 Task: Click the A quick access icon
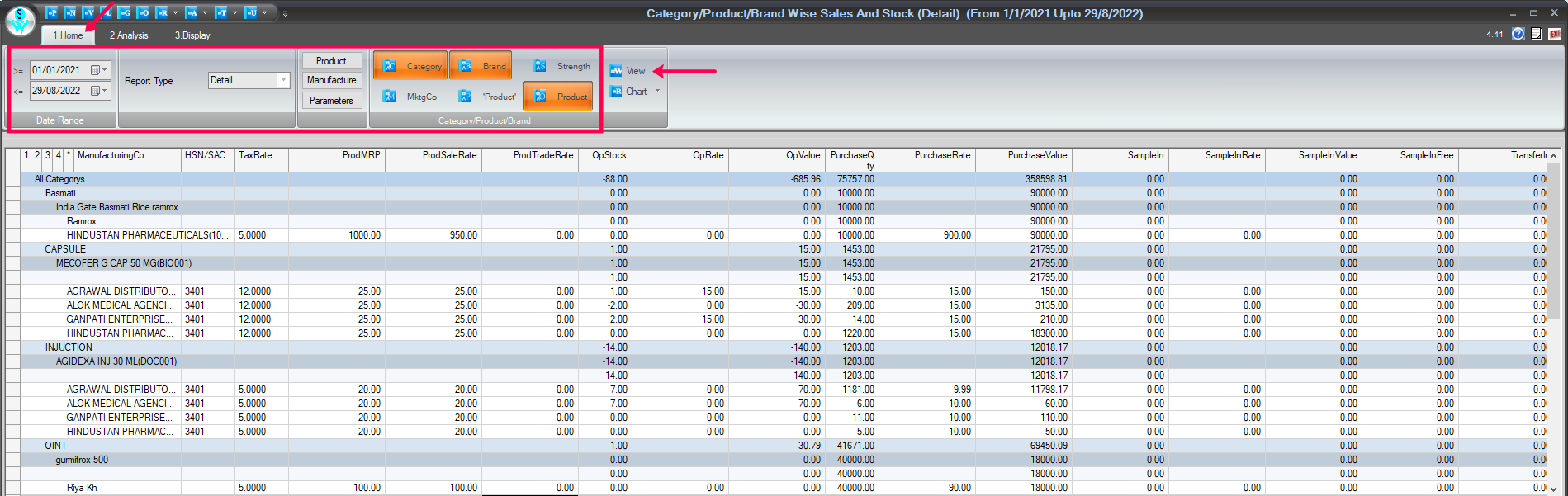click(x=192, y=12)
